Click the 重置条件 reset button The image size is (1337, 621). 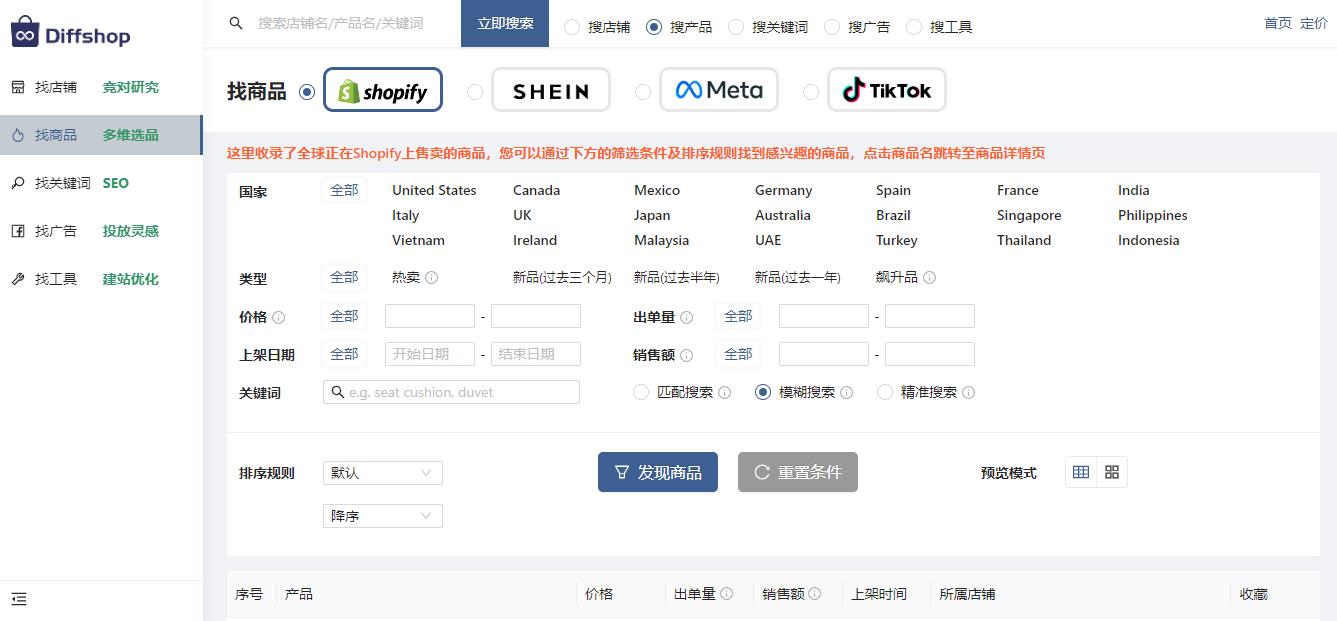(x=797, y=472)
